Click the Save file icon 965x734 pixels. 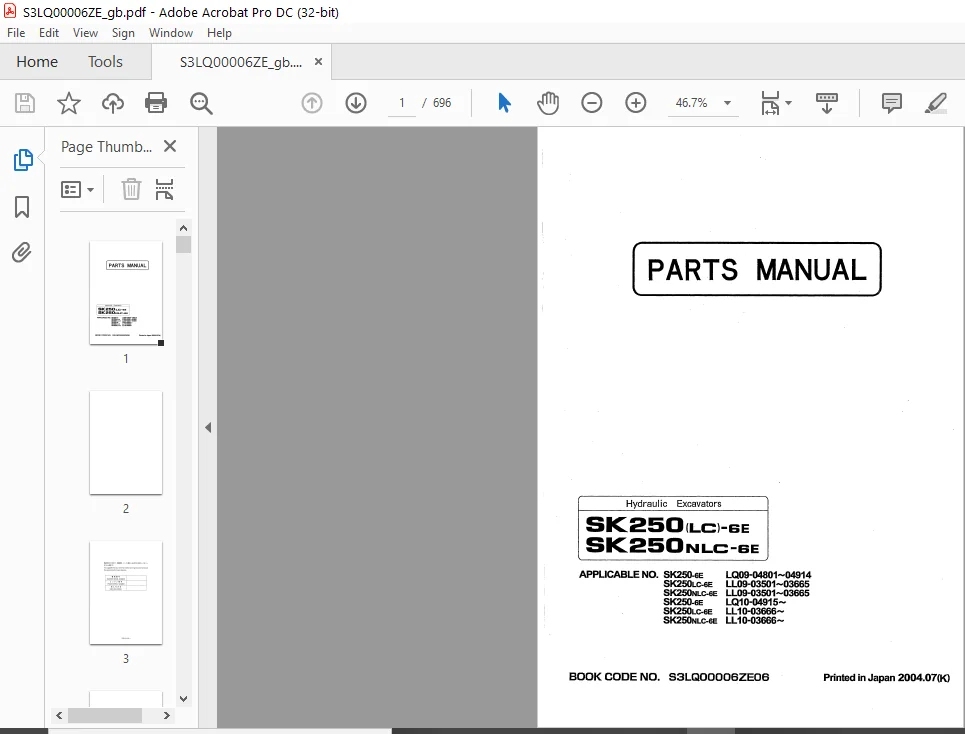coord(25,103)
